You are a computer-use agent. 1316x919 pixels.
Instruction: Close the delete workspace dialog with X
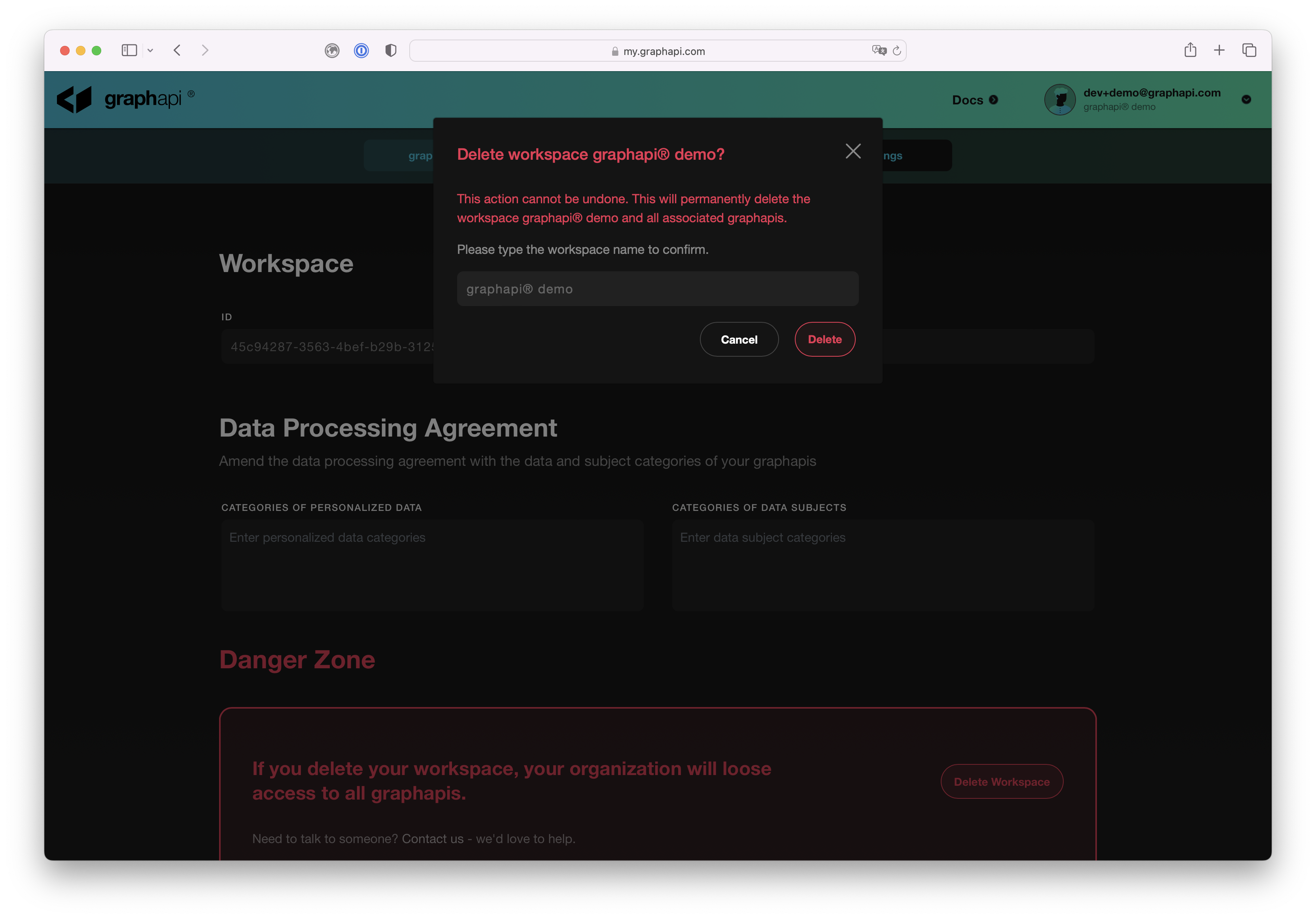(x=853, y=151)
